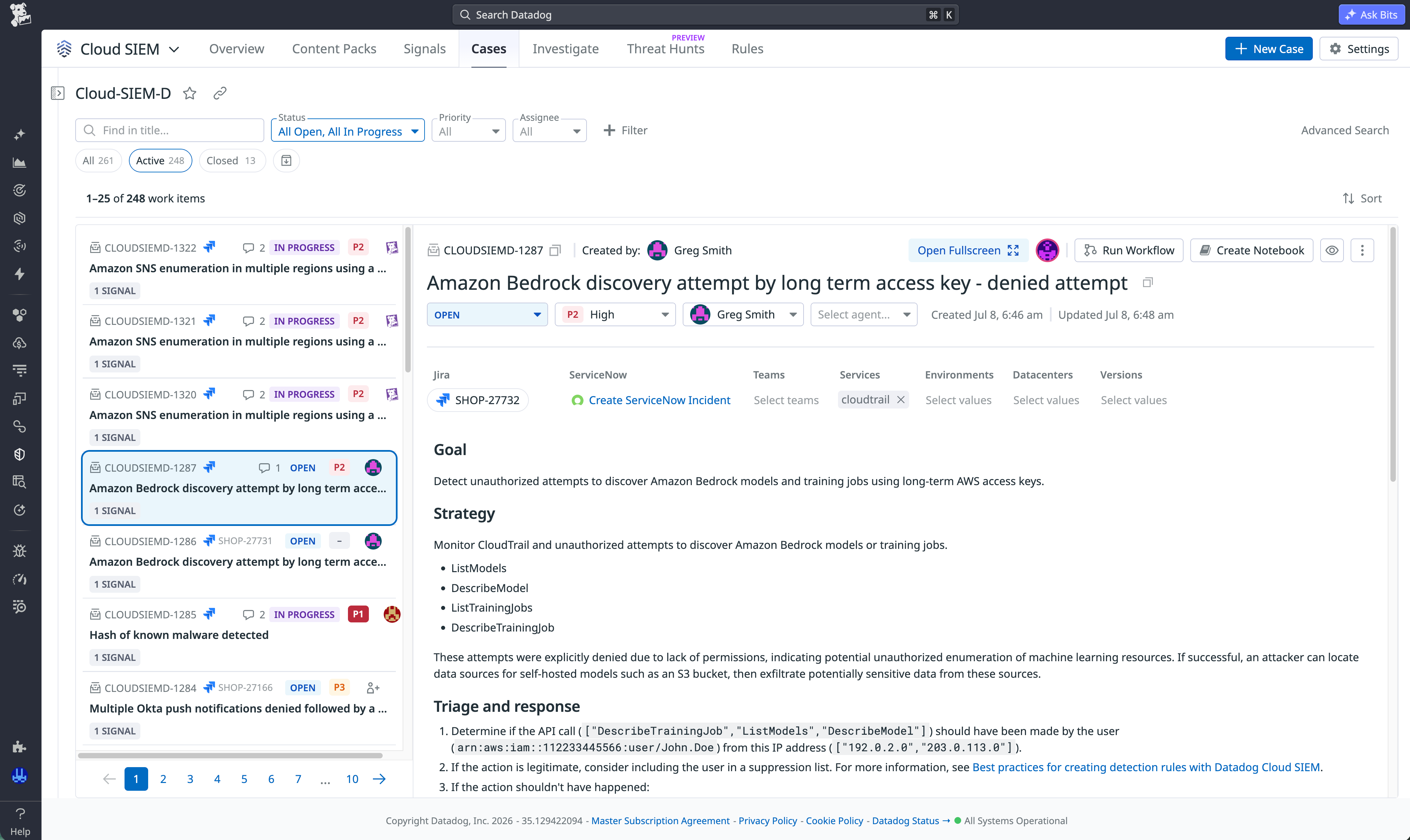Switch to the Overview tab

pyautogui.click(x=237, y=49)
